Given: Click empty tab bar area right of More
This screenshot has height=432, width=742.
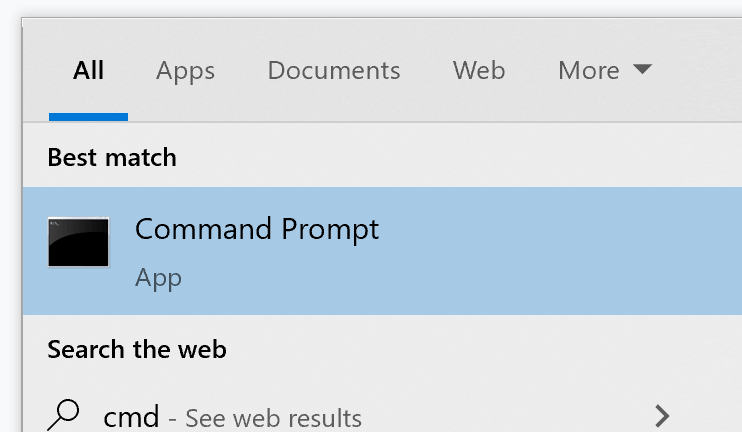Looking at the screenshot, I should tap(700, 71).
